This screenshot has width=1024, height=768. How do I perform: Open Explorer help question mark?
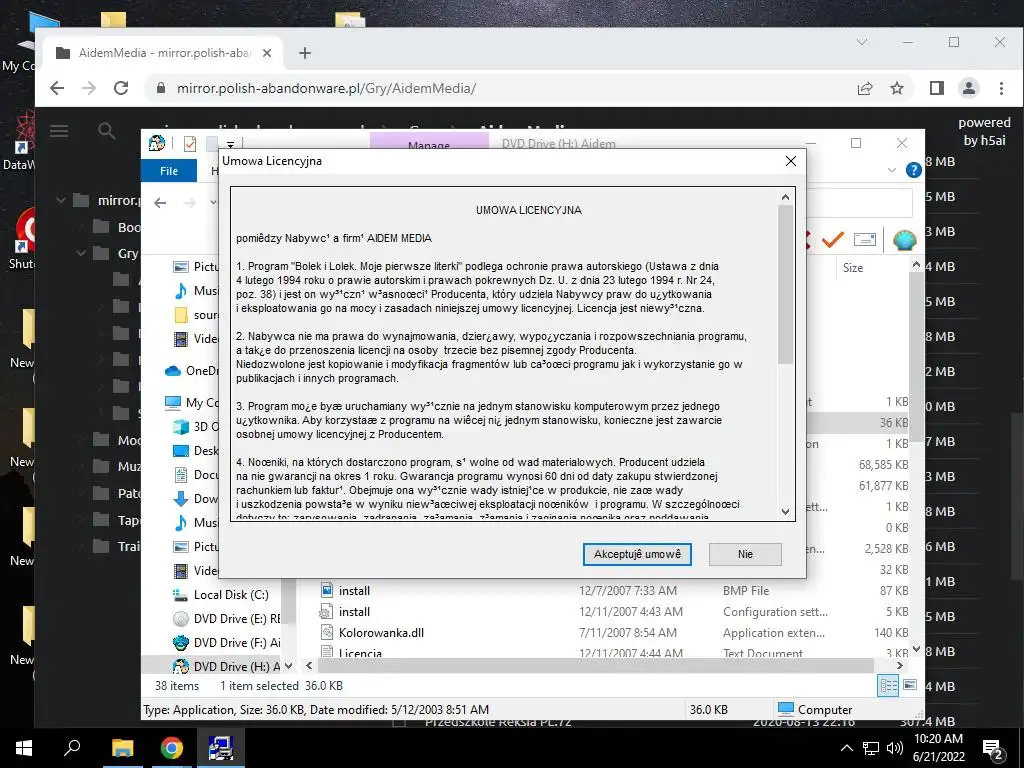(x=914, y=170)
